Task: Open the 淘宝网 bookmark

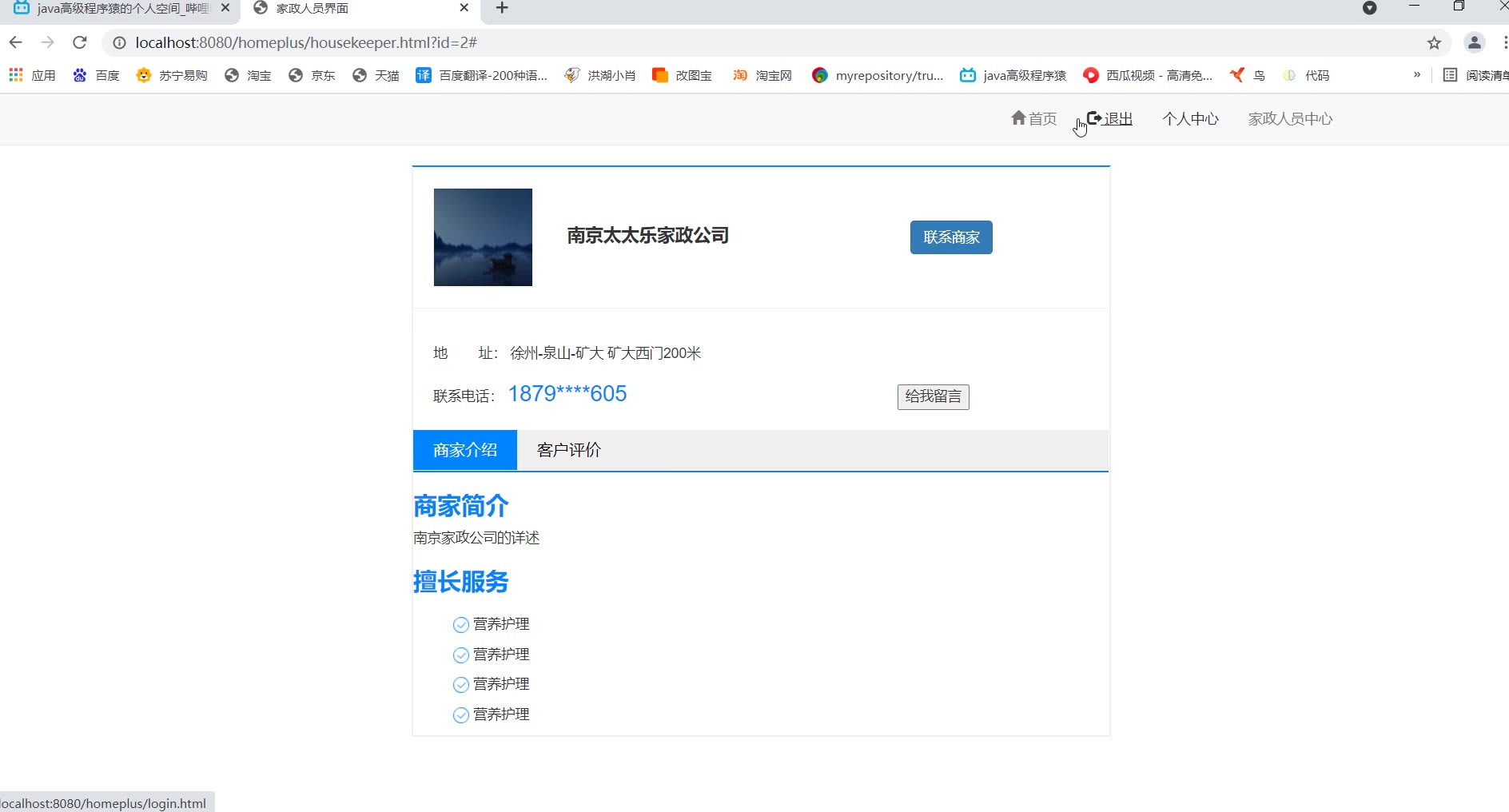Action: (x=762, y=75)
